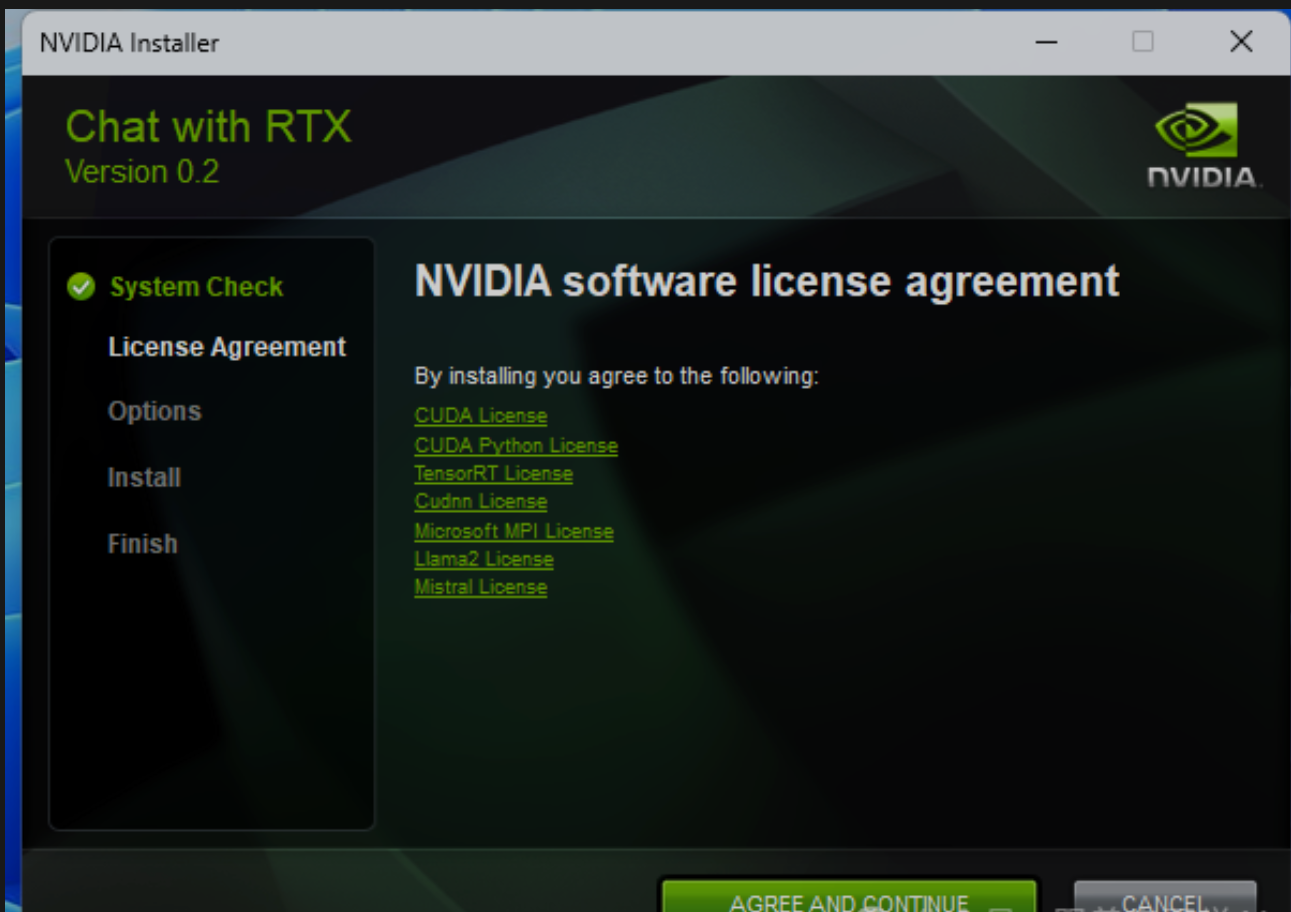The image size is (1291, 912).
Task: Open the Mistral License link
Action: click(481, 587)
